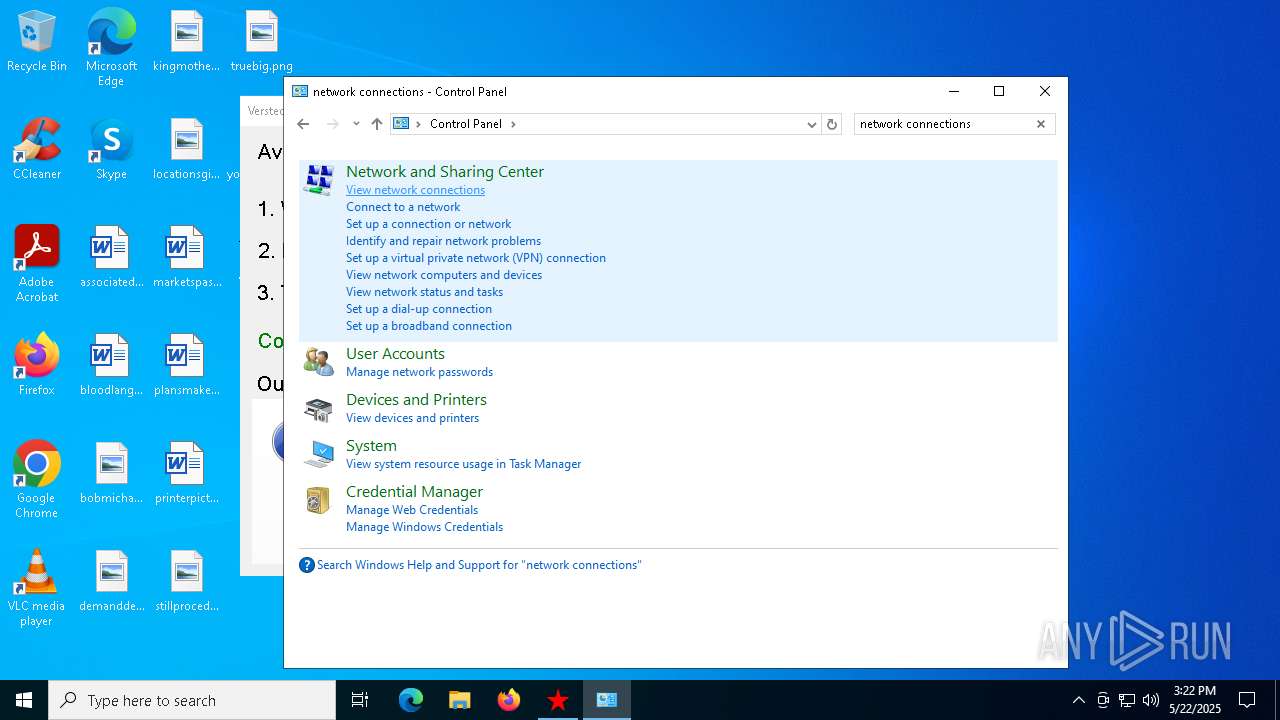Screen dimensions: 1280x720
Task: Show hidden system tray icons
Action: tap(1078, 700)
